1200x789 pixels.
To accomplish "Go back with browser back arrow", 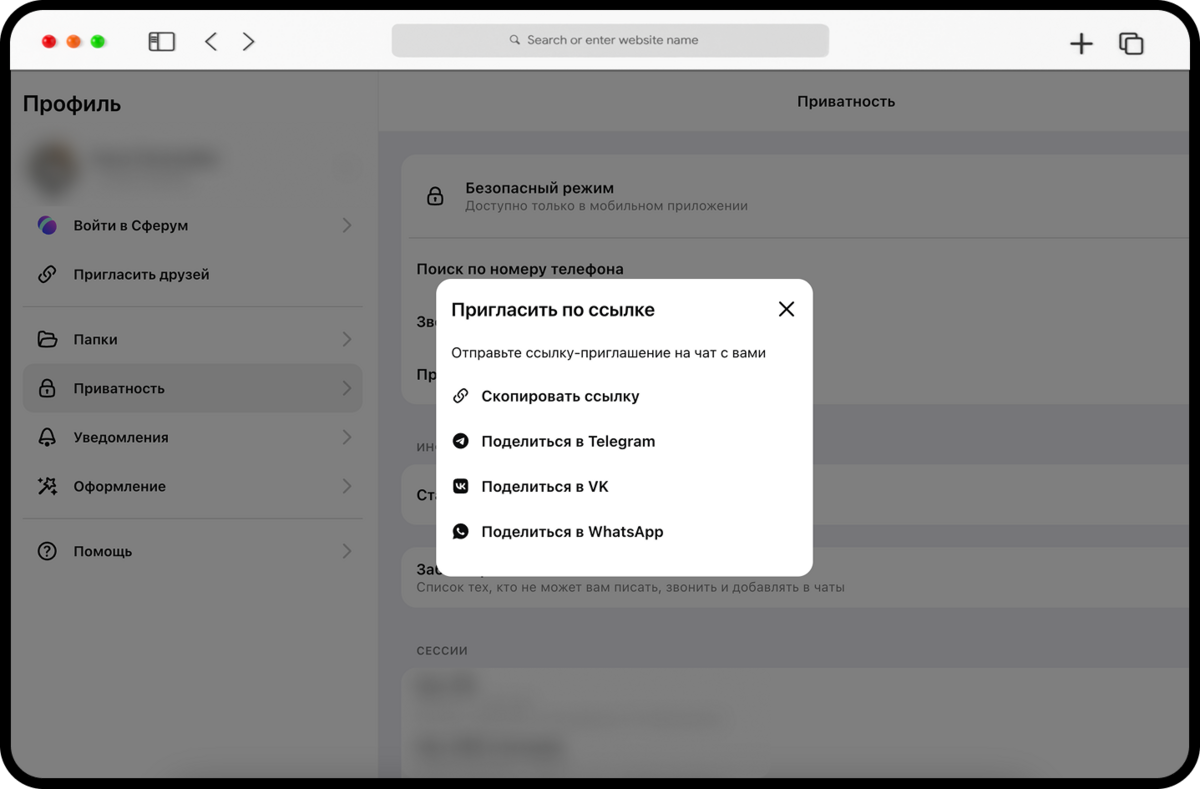I will click(211, 41).
